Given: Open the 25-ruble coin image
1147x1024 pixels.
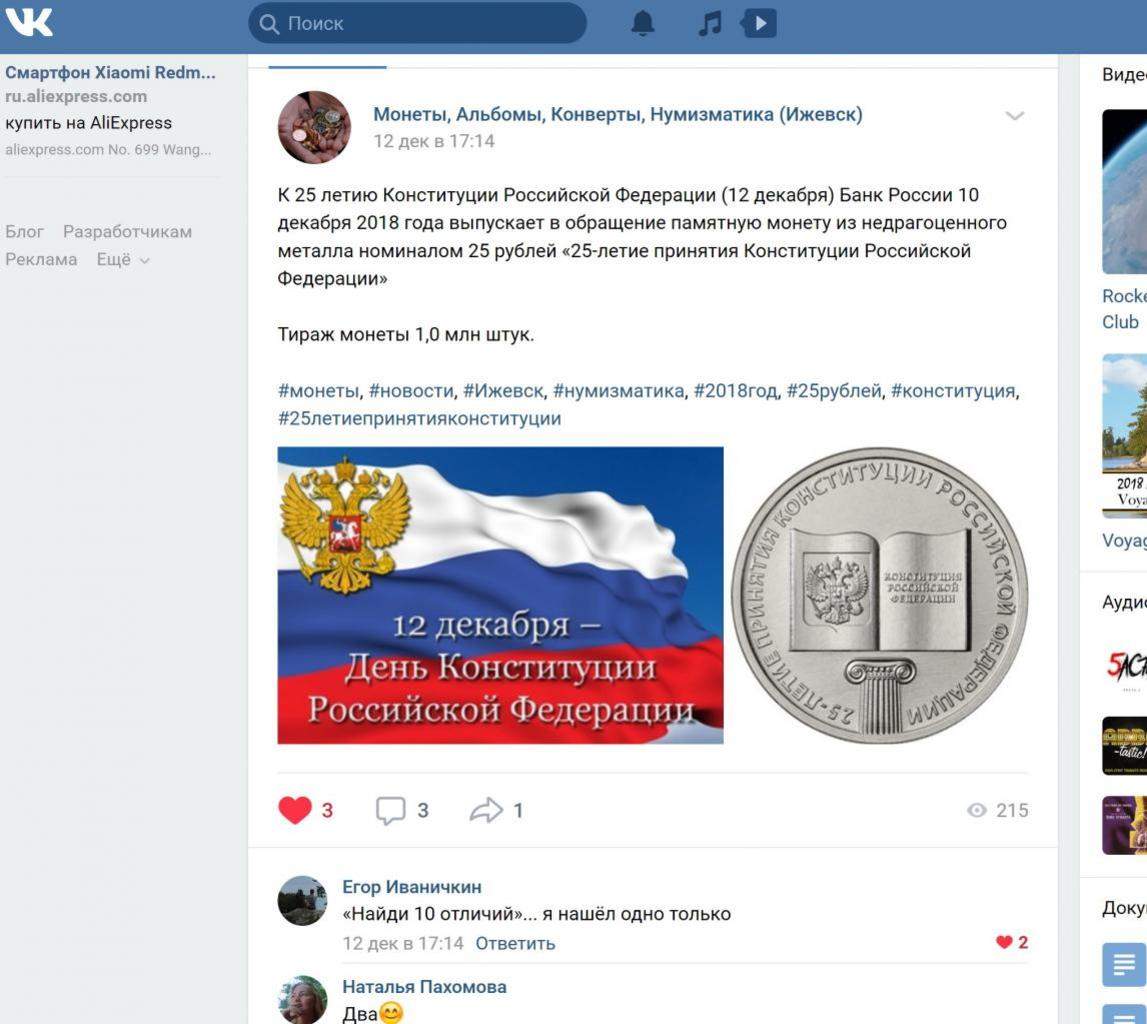Looking at the screenshot, I should coord(879,594).
